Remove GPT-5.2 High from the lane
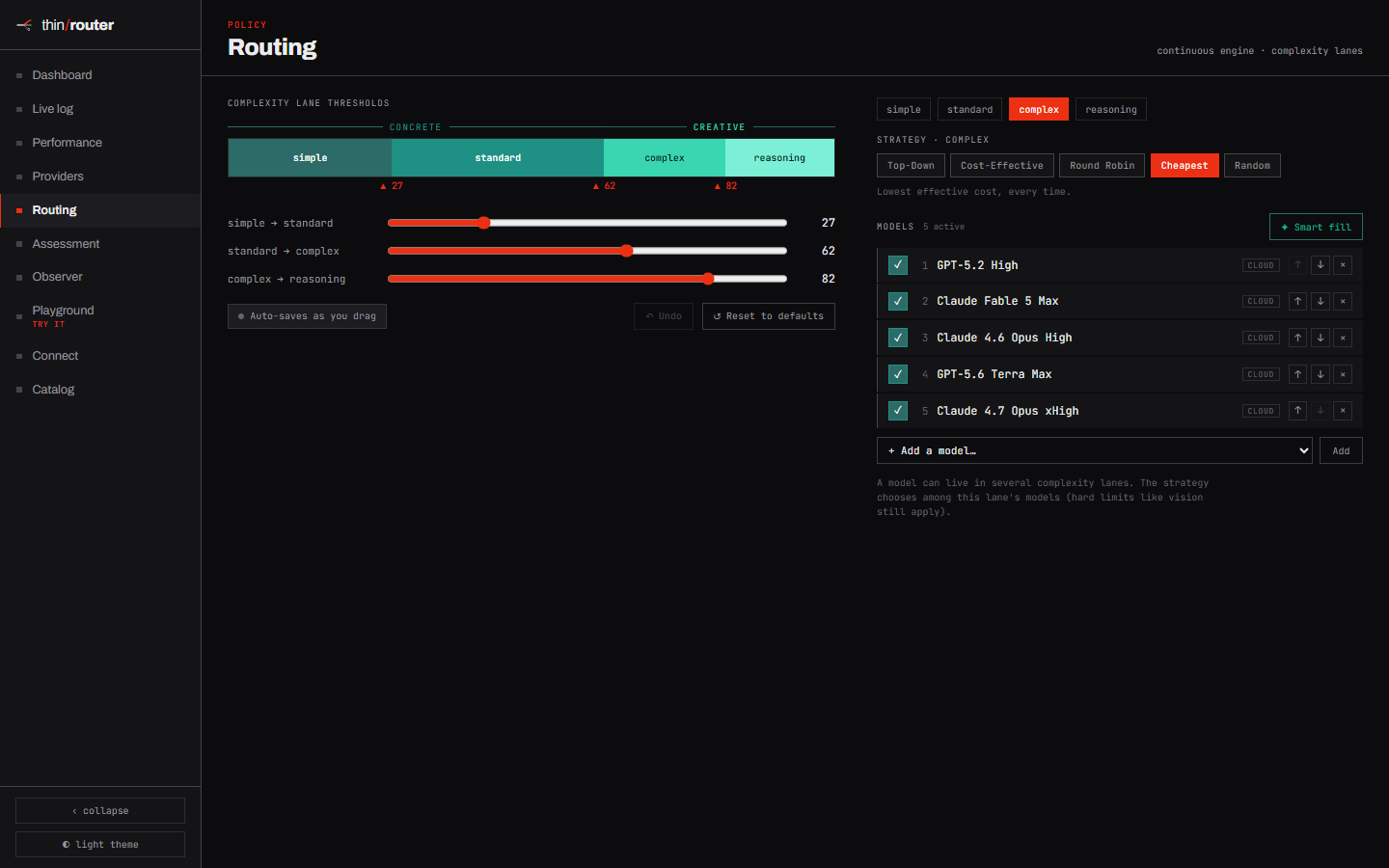The height and width of the screenshot is (868, 1389). click(1343, 265)
